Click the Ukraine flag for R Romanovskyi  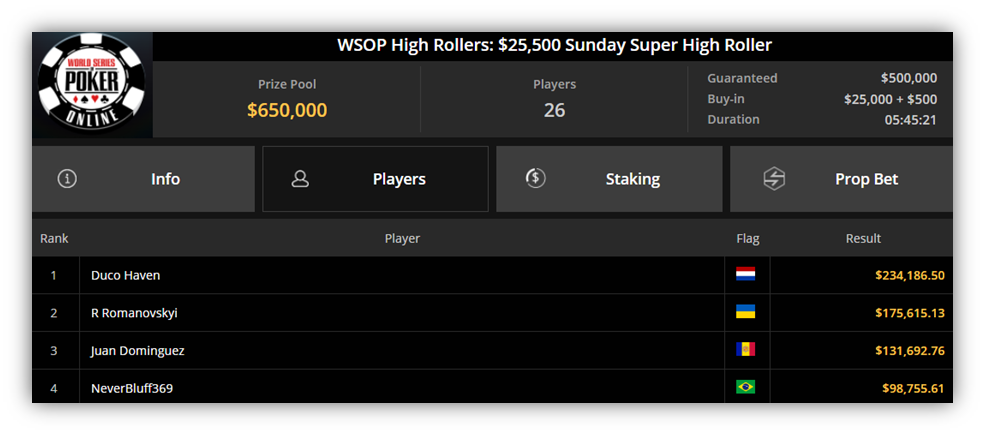(746, 312)
